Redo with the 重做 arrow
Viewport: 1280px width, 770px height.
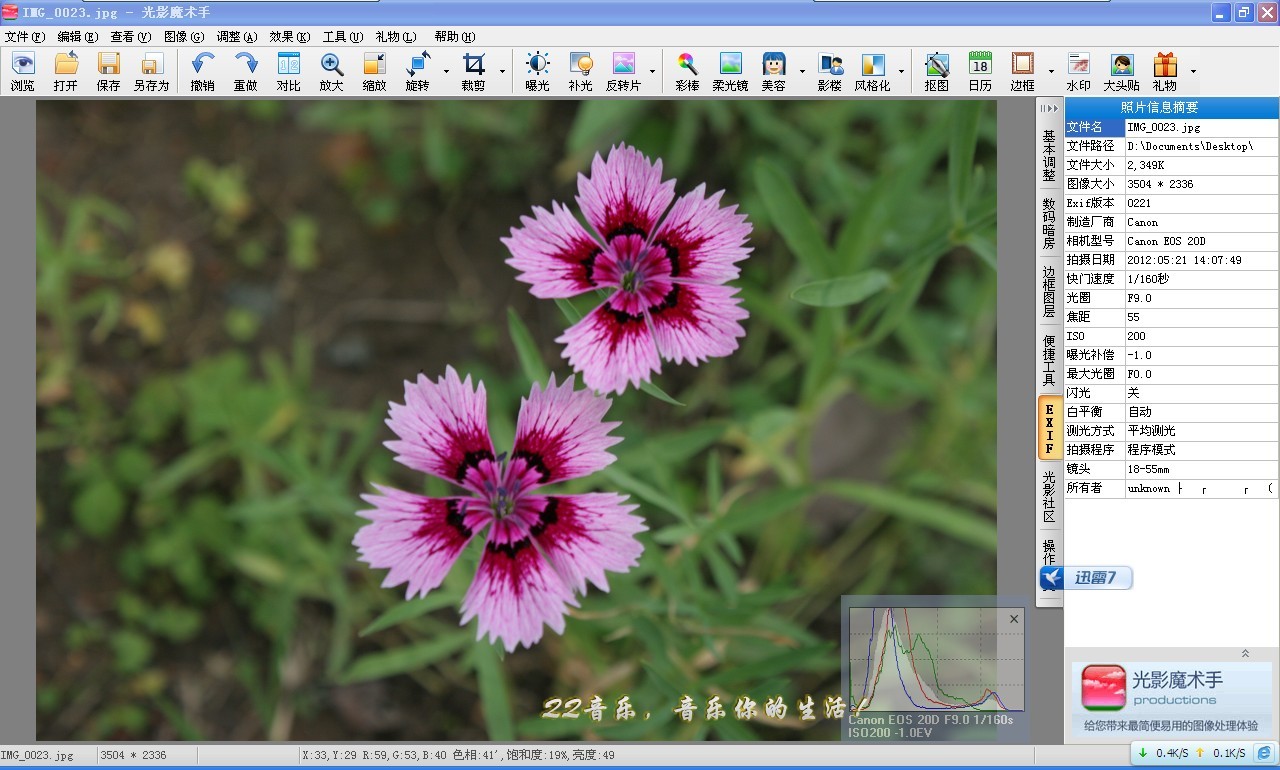245,72
